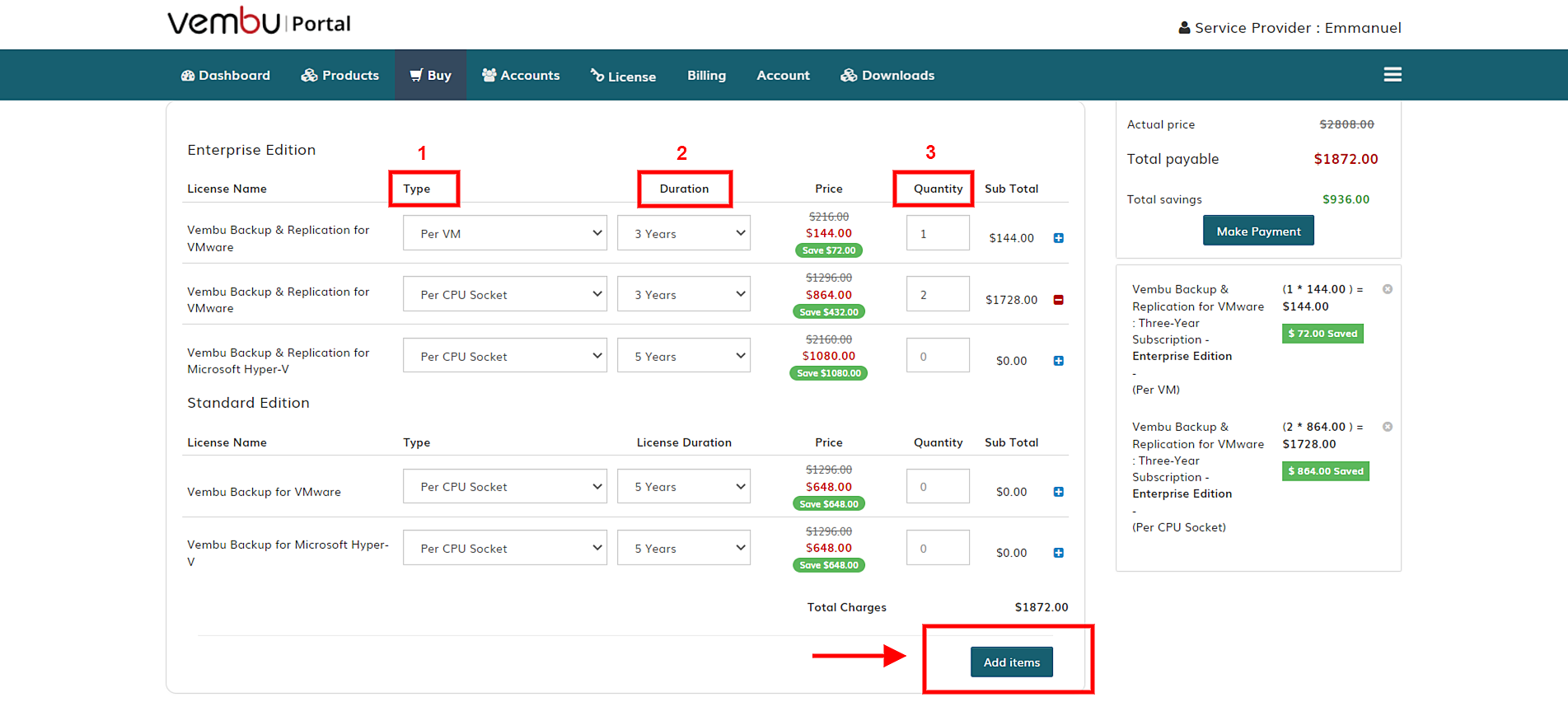This screenshot has width=1568, height=702.
Task: Click the Total Charges label
Action: [847, 607]
